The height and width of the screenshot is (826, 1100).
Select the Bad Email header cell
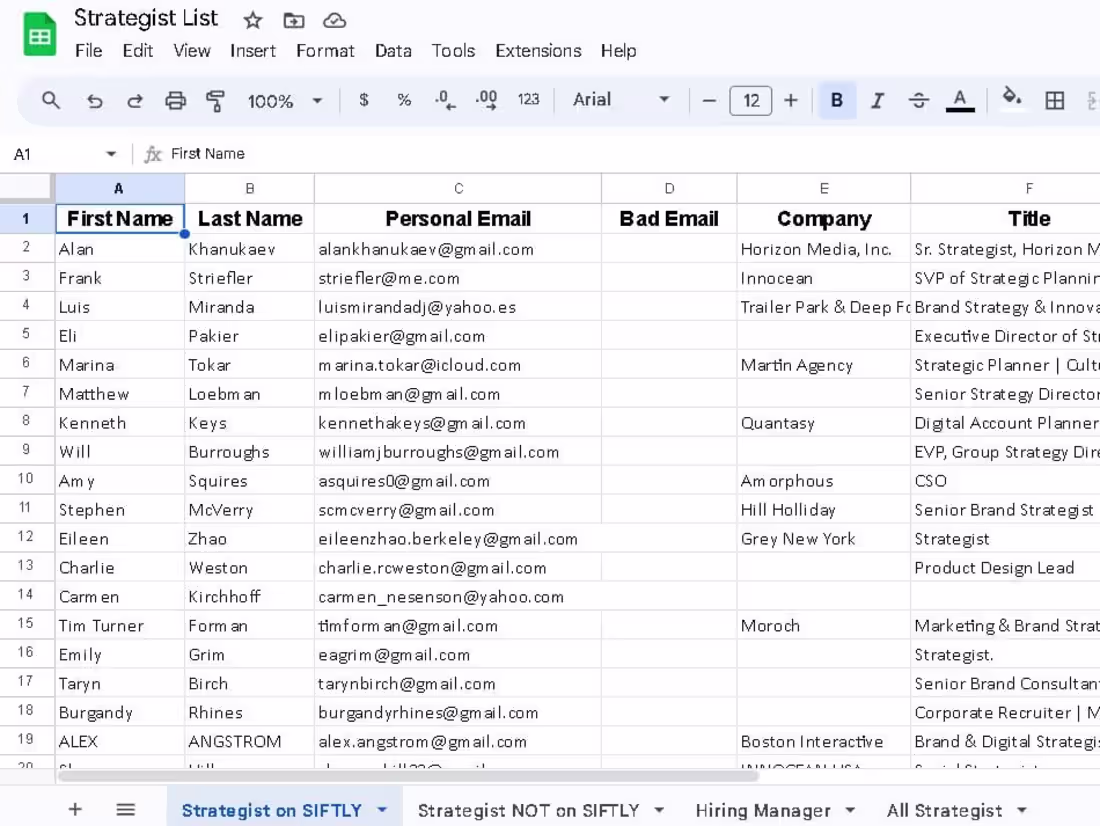pos(669,218)
